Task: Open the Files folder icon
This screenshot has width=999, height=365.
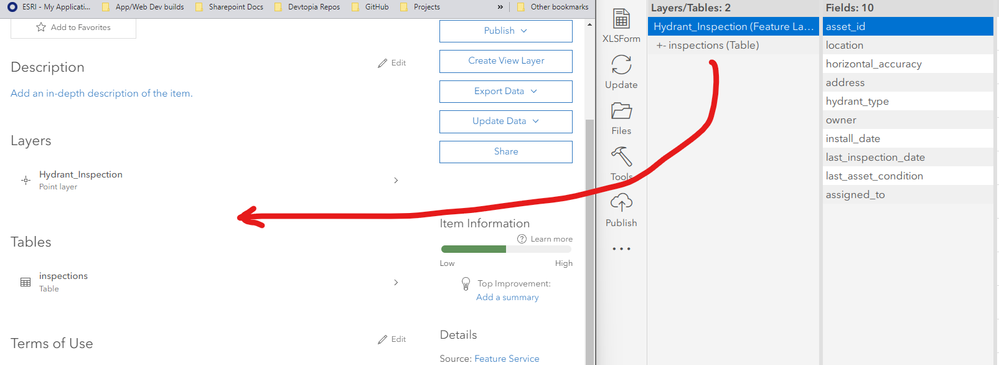Action: (x=621, y=111)
